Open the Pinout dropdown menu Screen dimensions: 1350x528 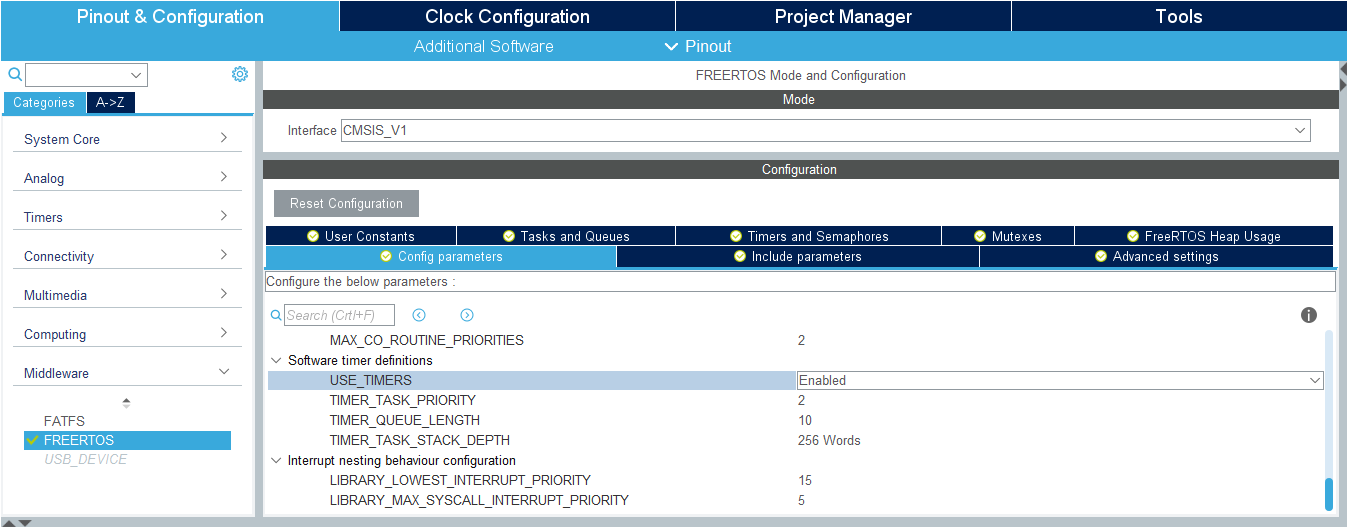tap(698, 46)
